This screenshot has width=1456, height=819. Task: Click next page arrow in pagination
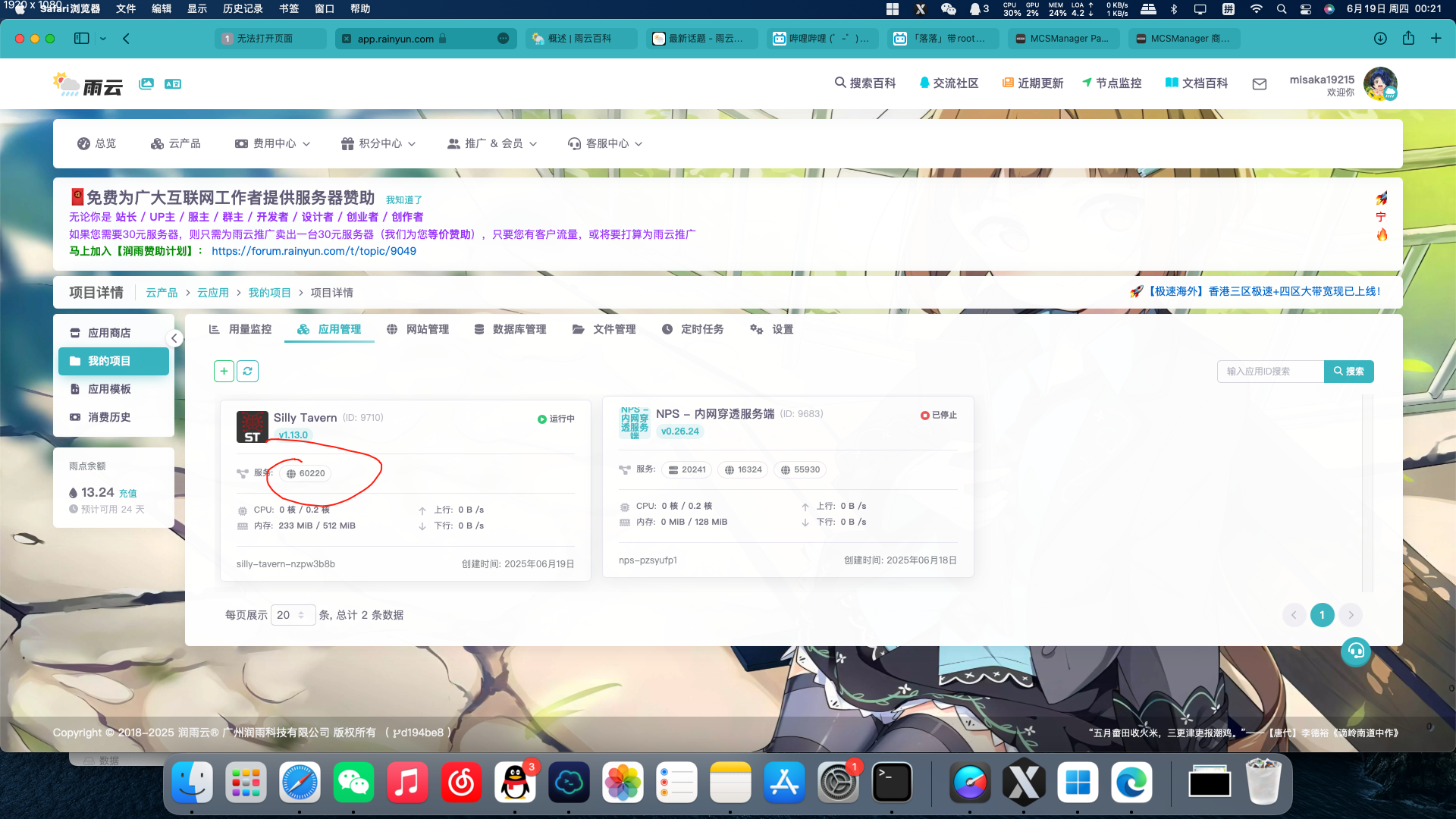coord(1351,615)
